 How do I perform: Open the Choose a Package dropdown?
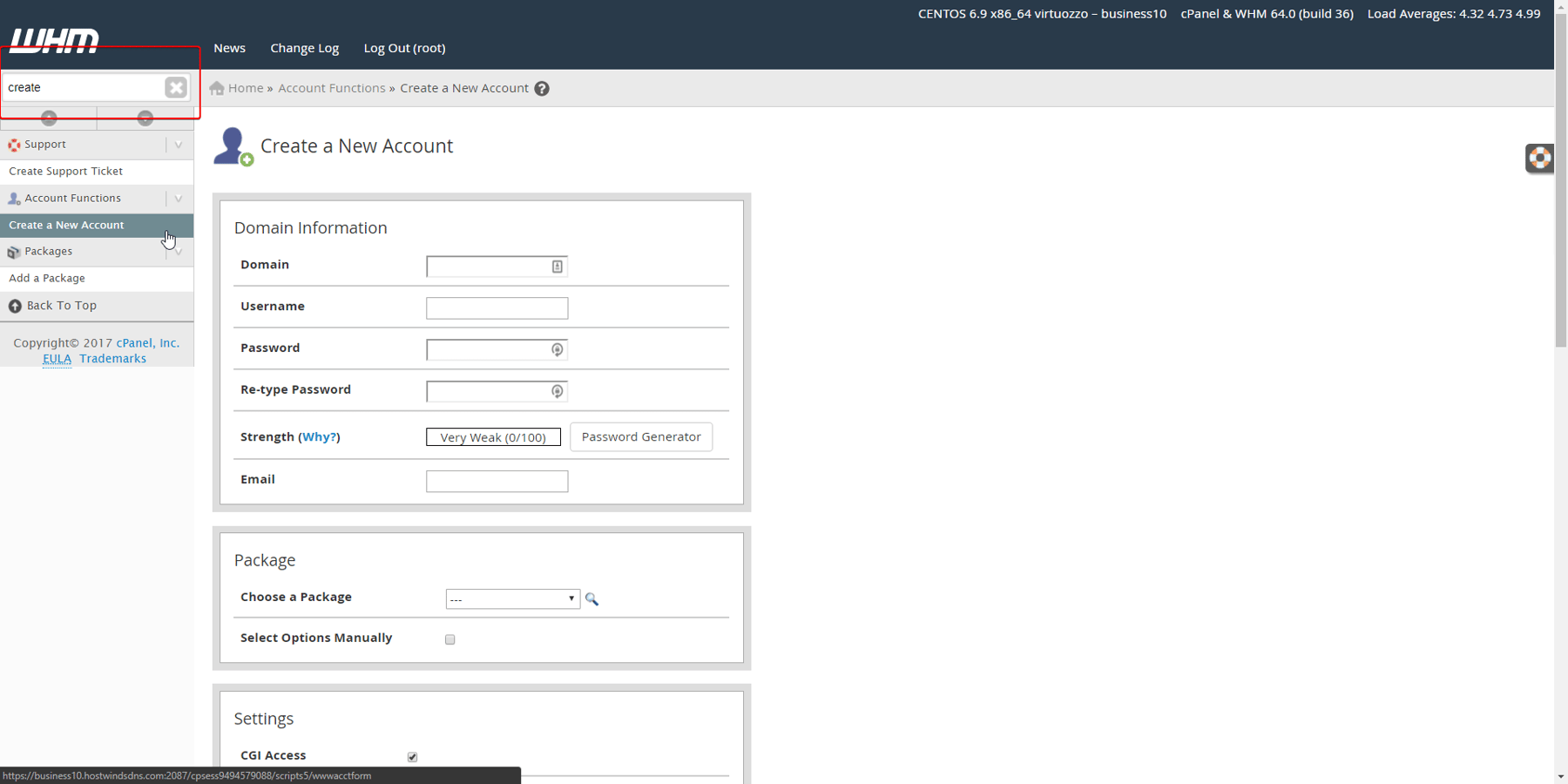point(512,598)
